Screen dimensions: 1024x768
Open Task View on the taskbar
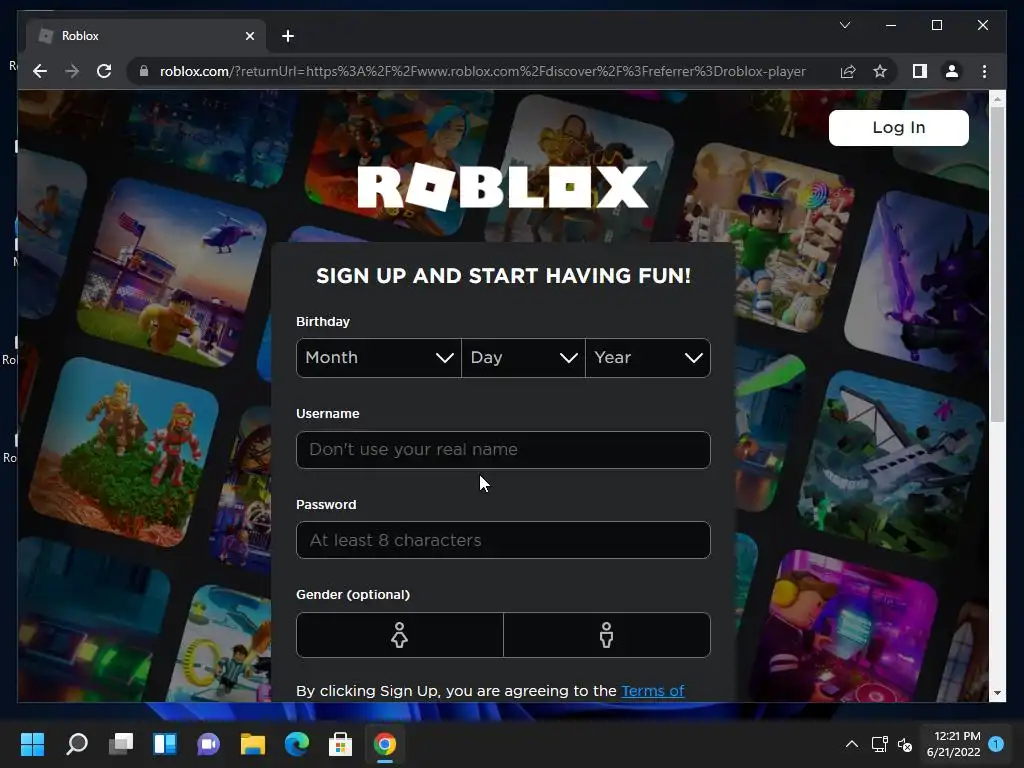(121, 744)
